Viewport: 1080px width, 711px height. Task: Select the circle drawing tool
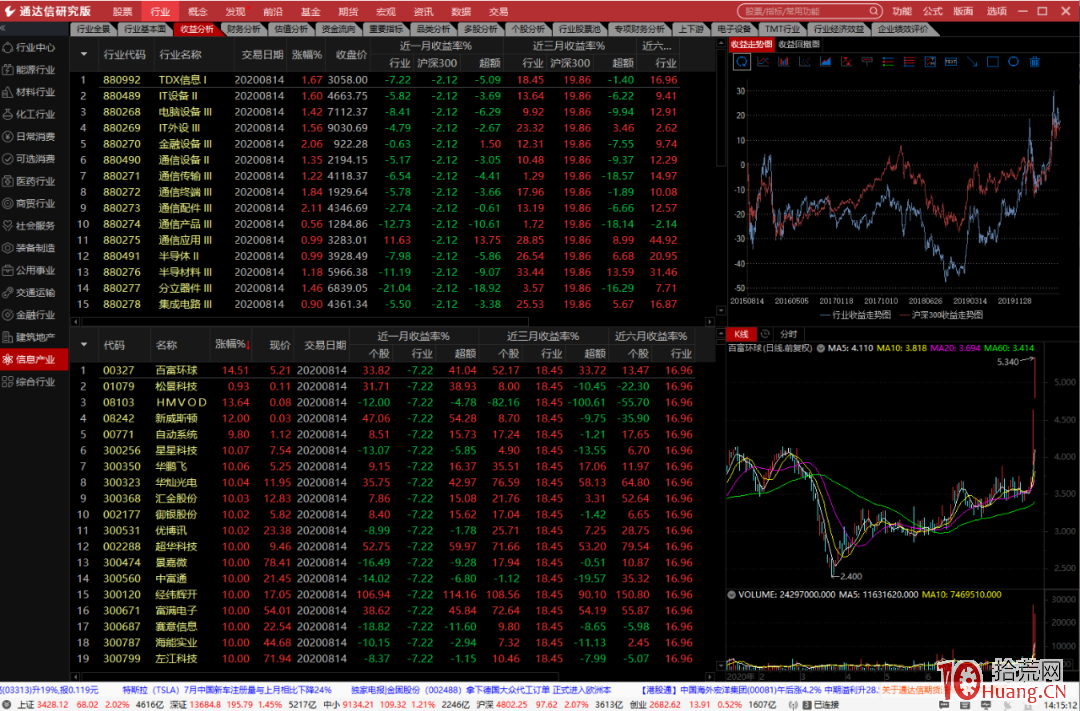1013,62
